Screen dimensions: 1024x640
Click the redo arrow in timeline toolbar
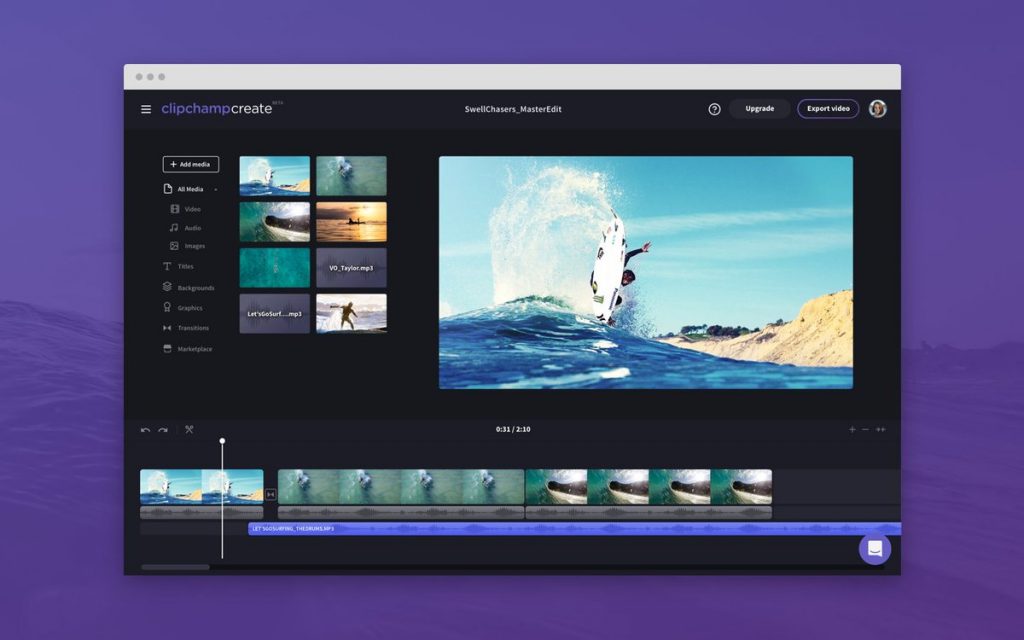(x=163, y=430)
